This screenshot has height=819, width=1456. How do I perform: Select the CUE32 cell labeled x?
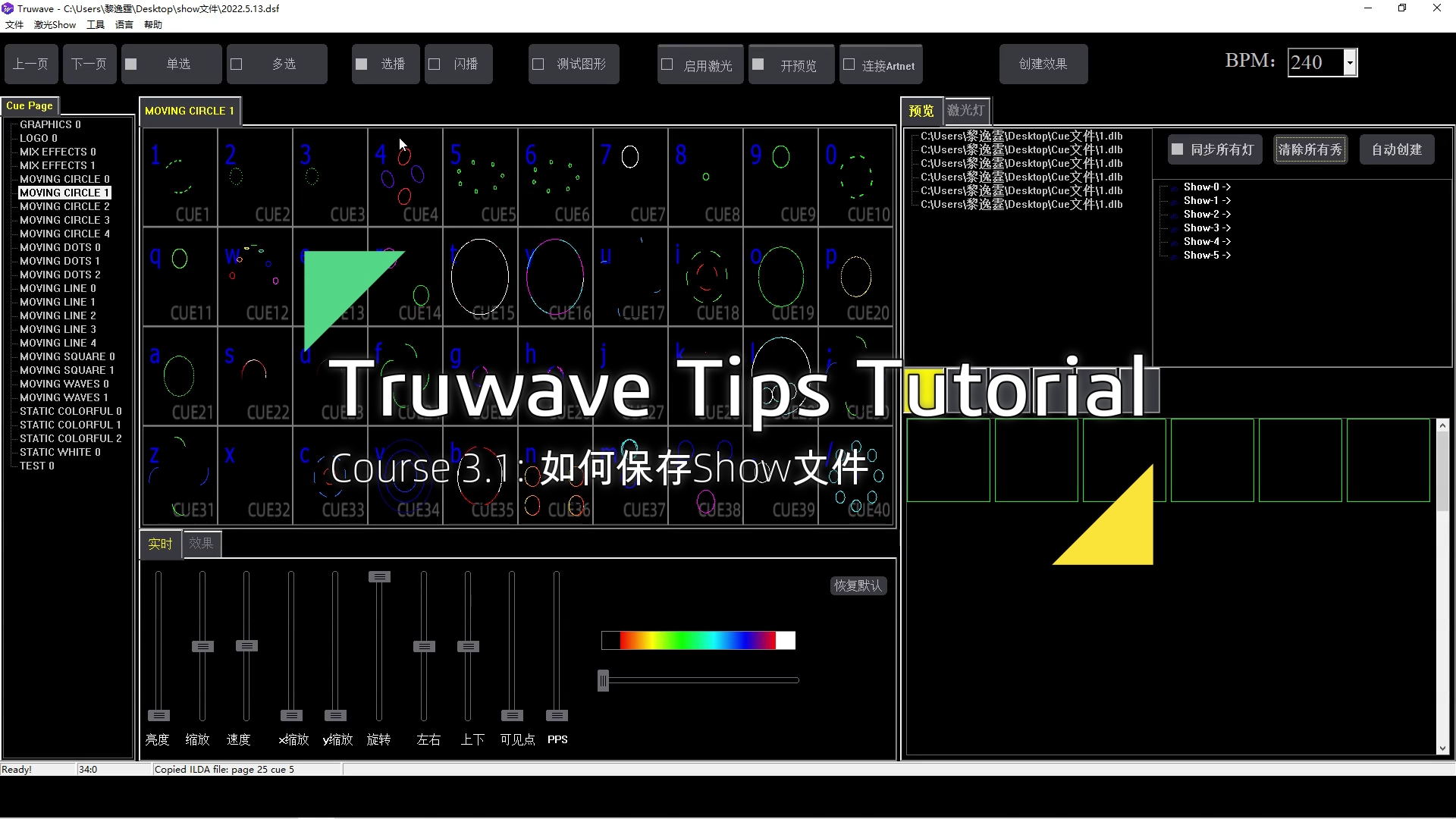[255, 475]
